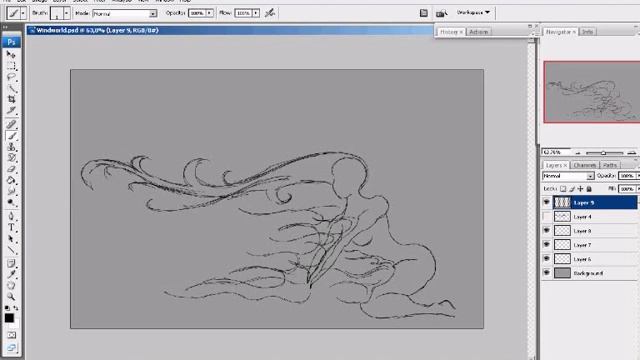The image size is (640, 360).
Task: Lock transparent pixels in Layers panel
Action: click(x=563, y=189)
